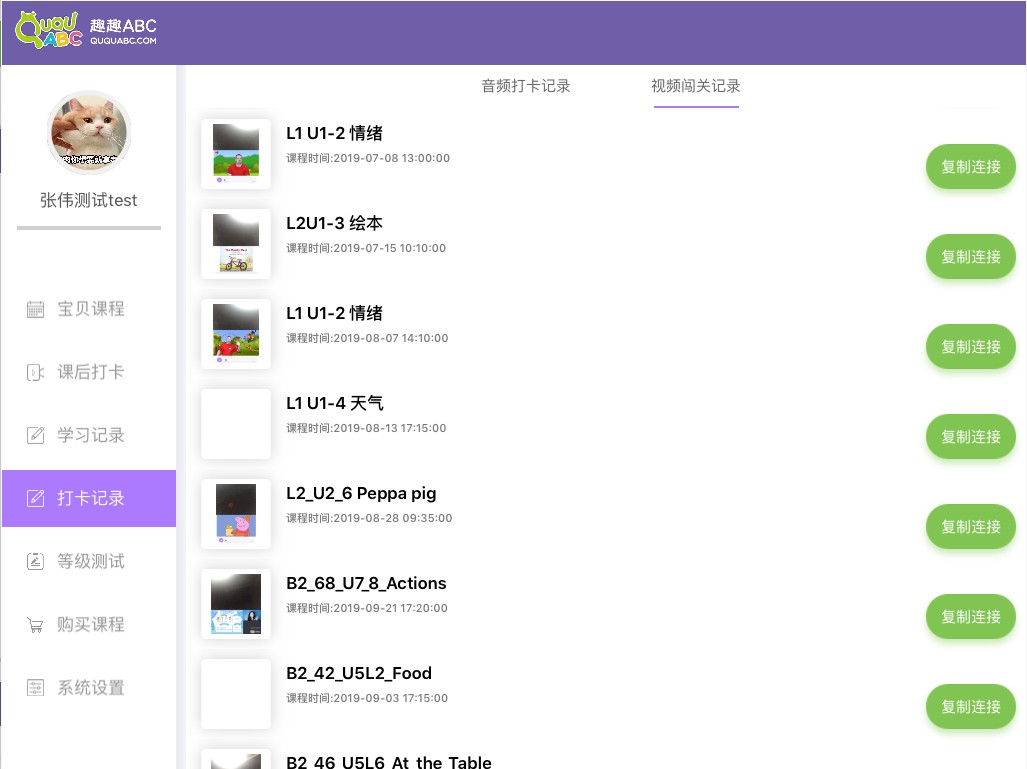Click the test icon beside 等级测试

(35, 561)
